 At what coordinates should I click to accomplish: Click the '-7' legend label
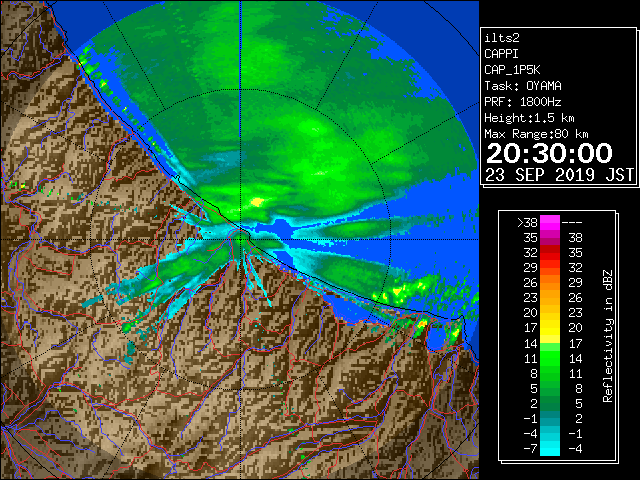click(x=530, y=449)
